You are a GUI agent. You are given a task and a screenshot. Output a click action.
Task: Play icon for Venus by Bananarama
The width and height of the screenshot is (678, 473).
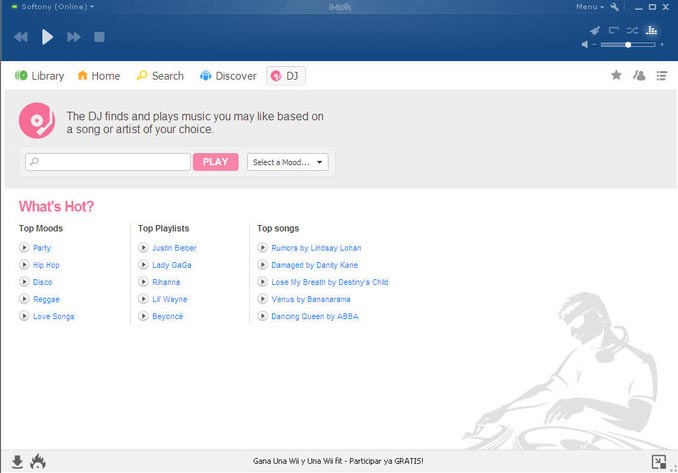262,299
